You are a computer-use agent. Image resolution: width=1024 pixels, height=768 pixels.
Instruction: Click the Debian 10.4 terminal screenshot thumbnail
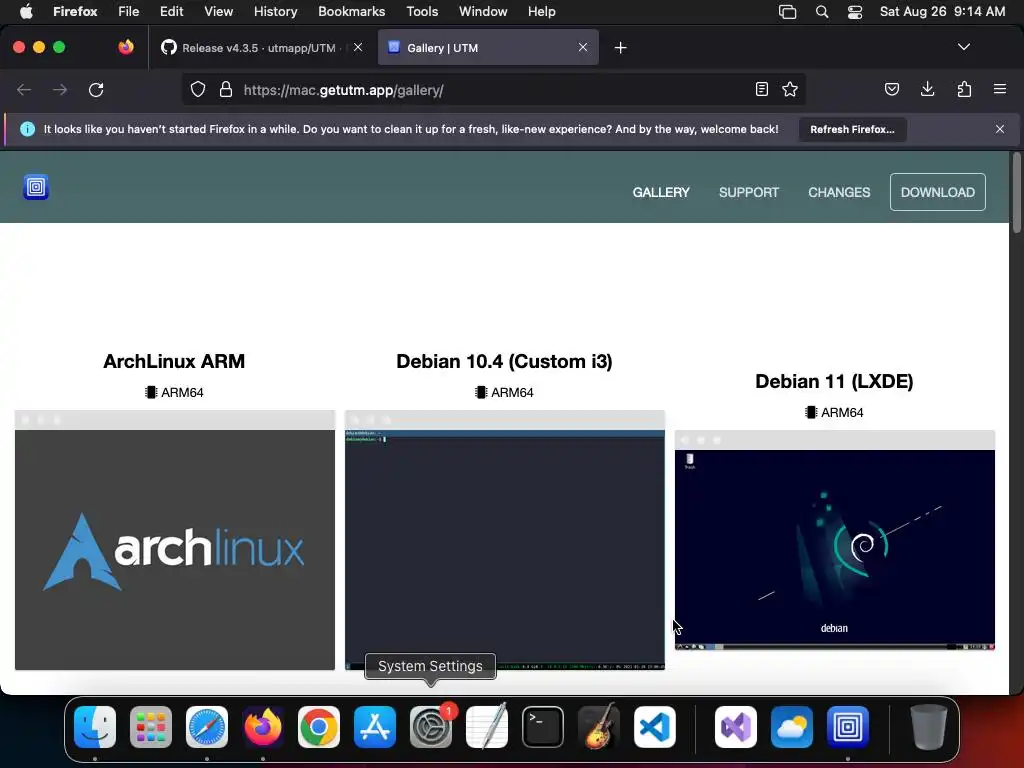505,540
